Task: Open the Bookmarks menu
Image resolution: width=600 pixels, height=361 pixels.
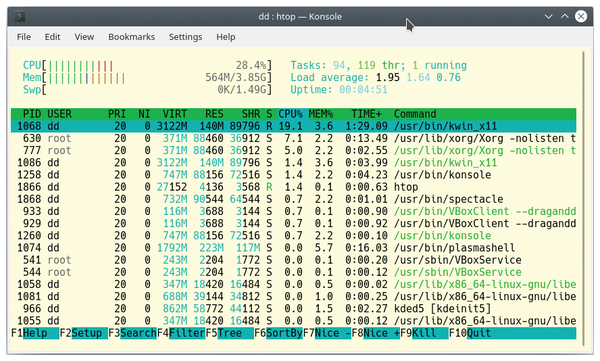Action: pos(132,37)
